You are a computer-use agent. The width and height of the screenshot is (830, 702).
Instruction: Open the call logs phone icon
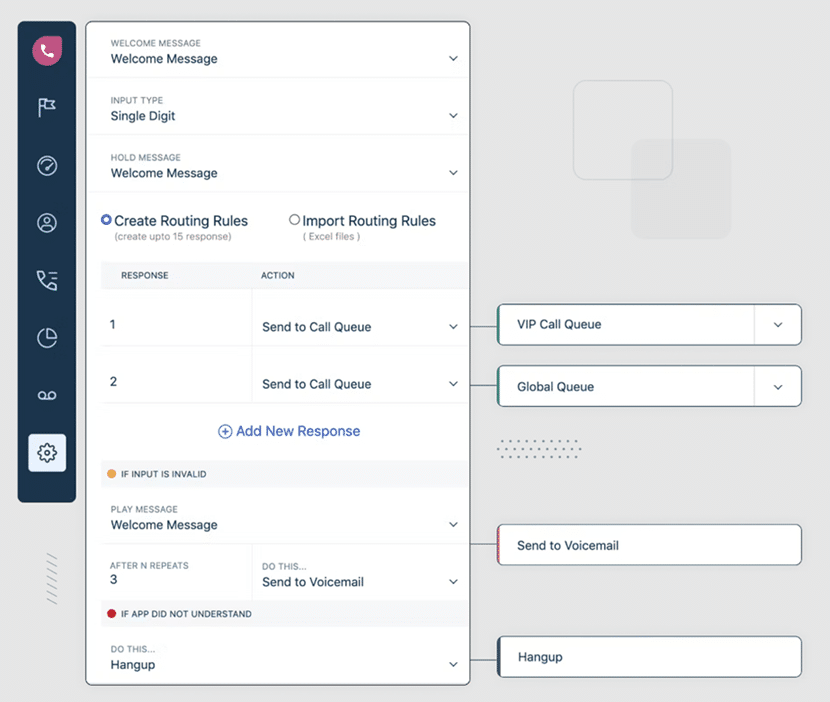[x=47, y=280]
